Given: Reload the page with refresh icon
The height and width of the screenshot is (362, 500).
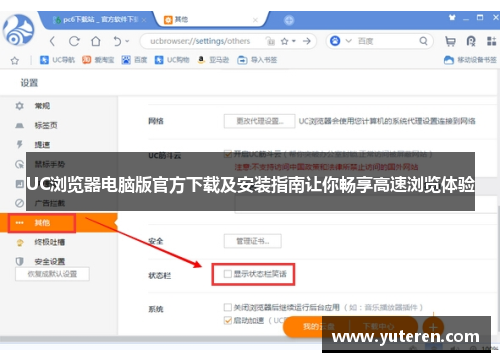Looking at the screenshot, I should (x=74, y=41).
